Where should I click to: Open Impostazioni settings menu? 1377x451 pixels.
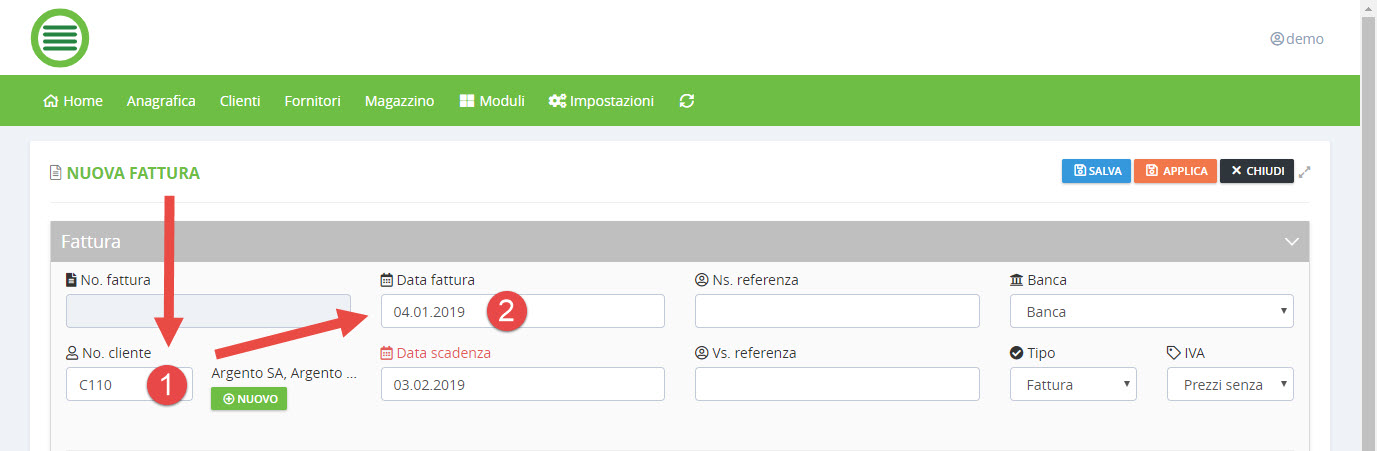click(601, 101)
